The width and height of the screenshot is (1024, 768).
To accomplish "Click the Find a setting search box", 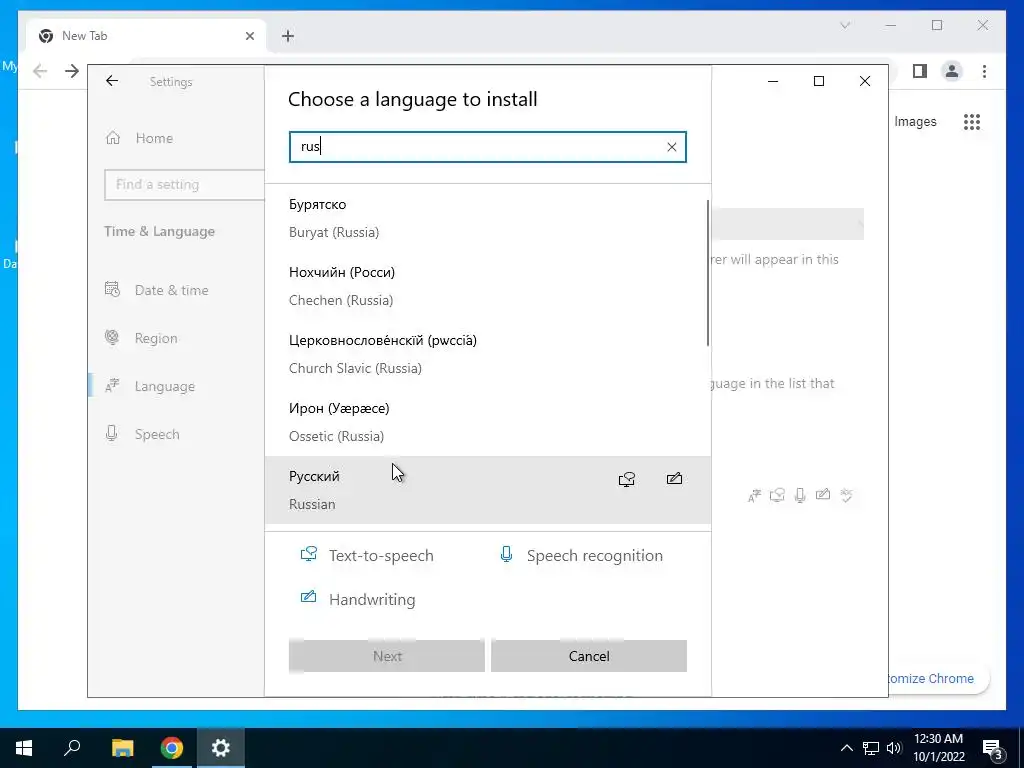I will click(x=184, y=184).
